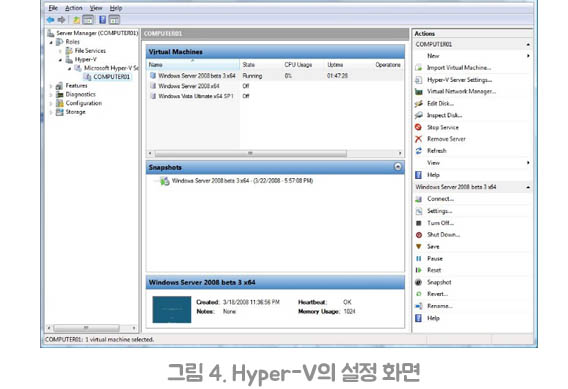Open Settings action for selected VM
Image resolution: width=568 pixels, height=389 pixels.
[439, 211]
